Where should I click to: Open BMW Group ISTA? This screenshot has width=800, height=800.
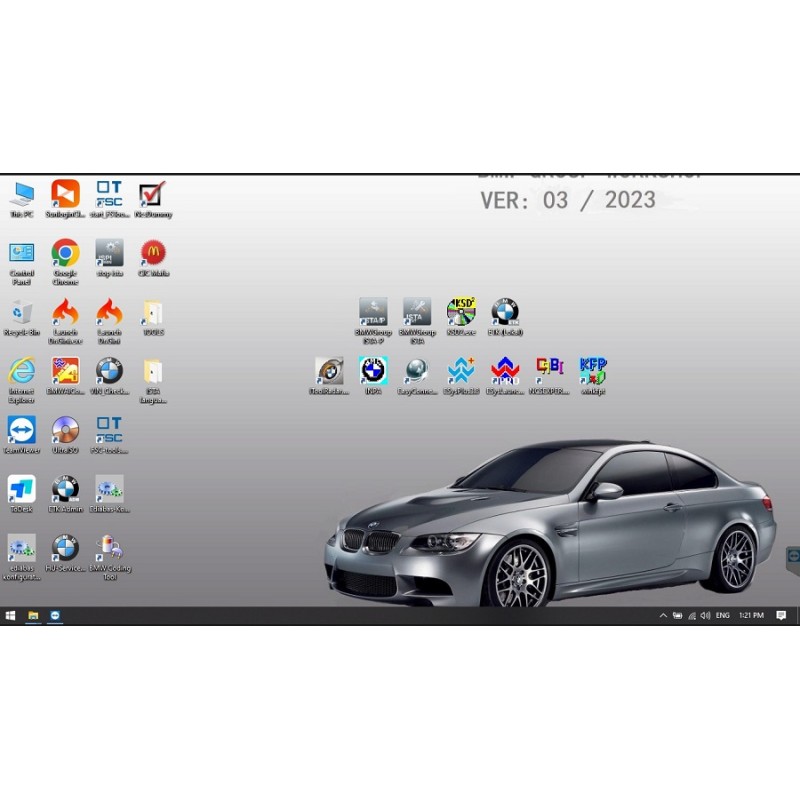pyautogui.click(x=416, y=310)
